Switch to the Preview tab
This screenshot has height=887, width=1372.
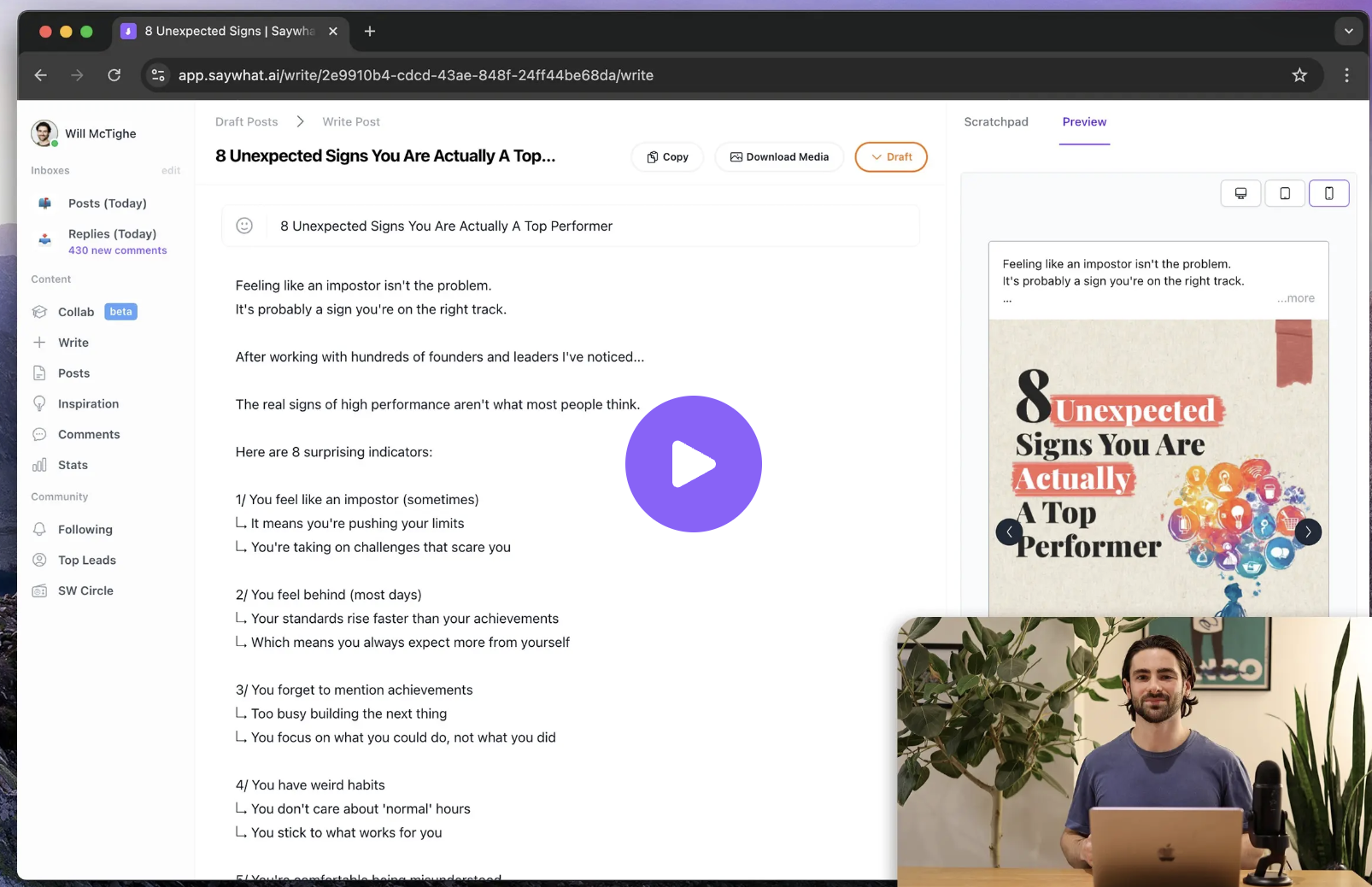pyautogui.click(x=1084, y=121)
